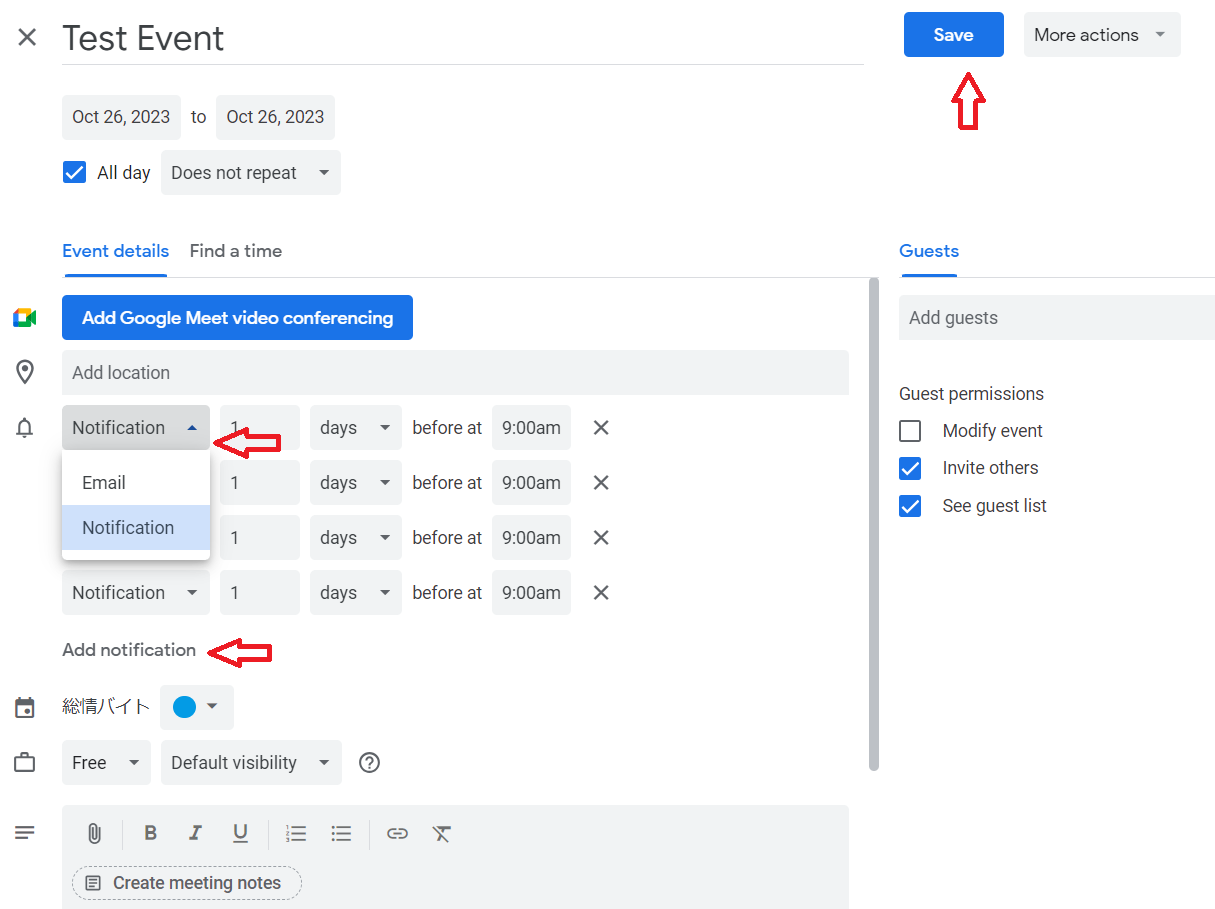The image size is (1215, 909).
Task: Click the number field in the fourth notification row
Action: click(x=260, y=593)
